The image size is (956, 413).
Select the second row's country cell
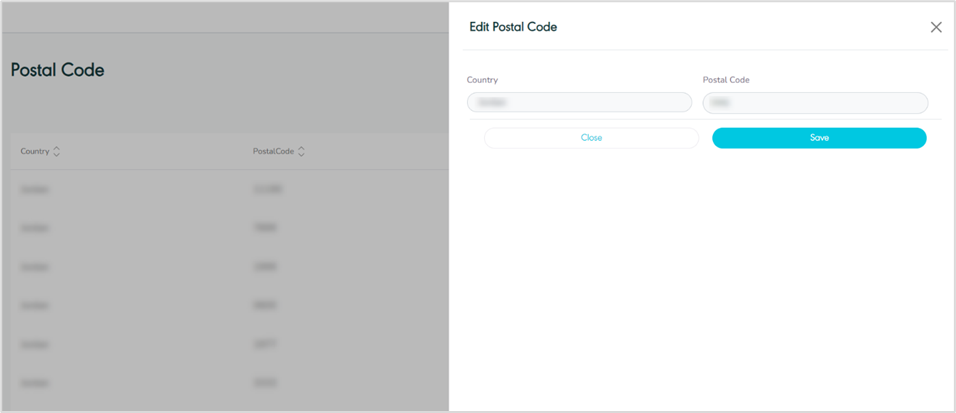pyautogui.click(x=34, y=228)
